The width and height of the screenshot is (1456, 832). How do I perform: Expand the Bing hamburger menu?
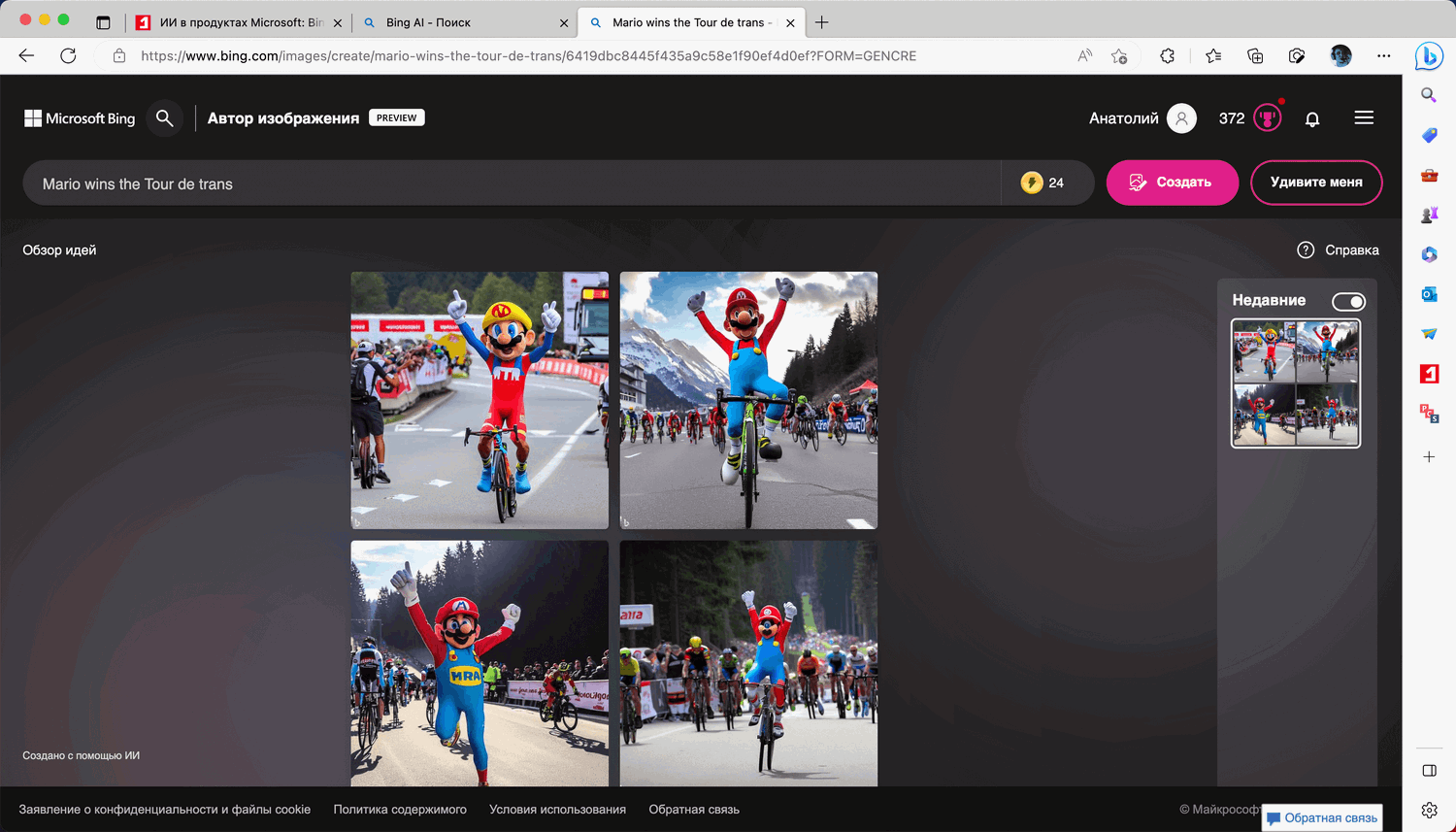(1364, 118)
